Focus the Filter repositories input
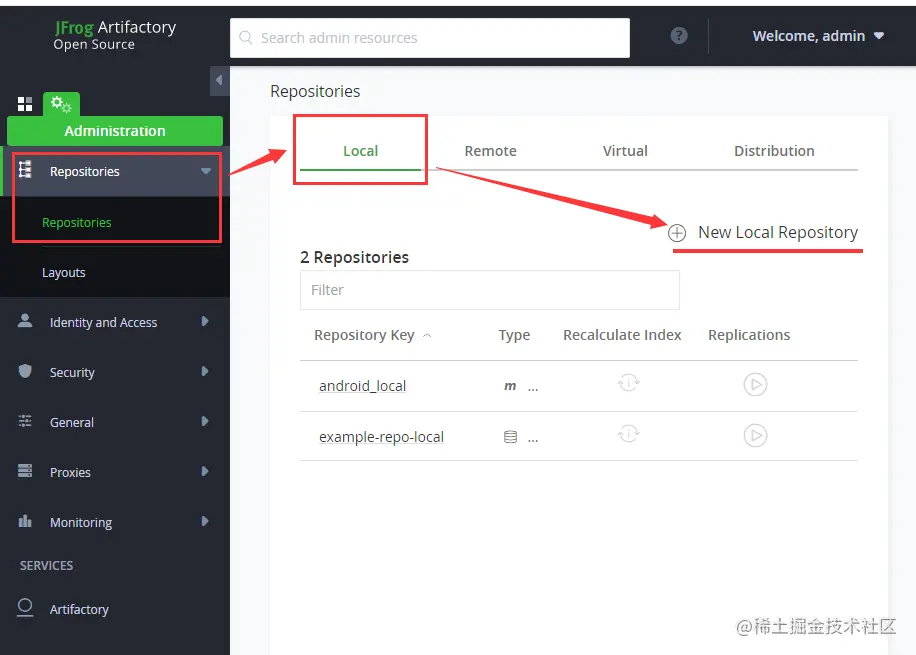 coord(490,290)
